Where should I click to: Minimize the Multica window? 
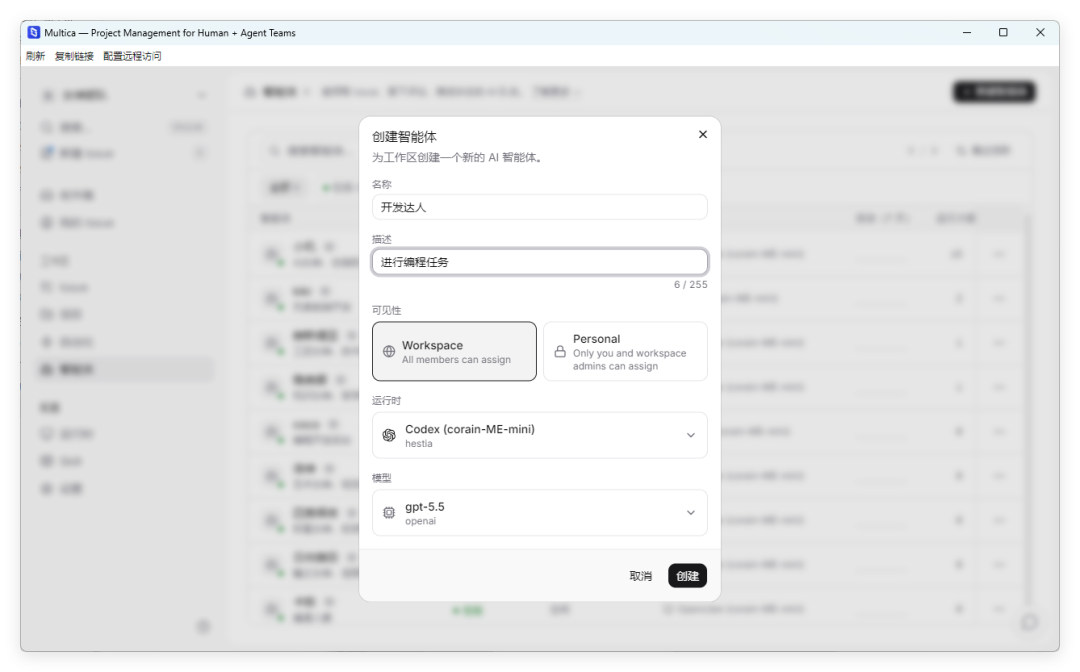coord(967,32)
